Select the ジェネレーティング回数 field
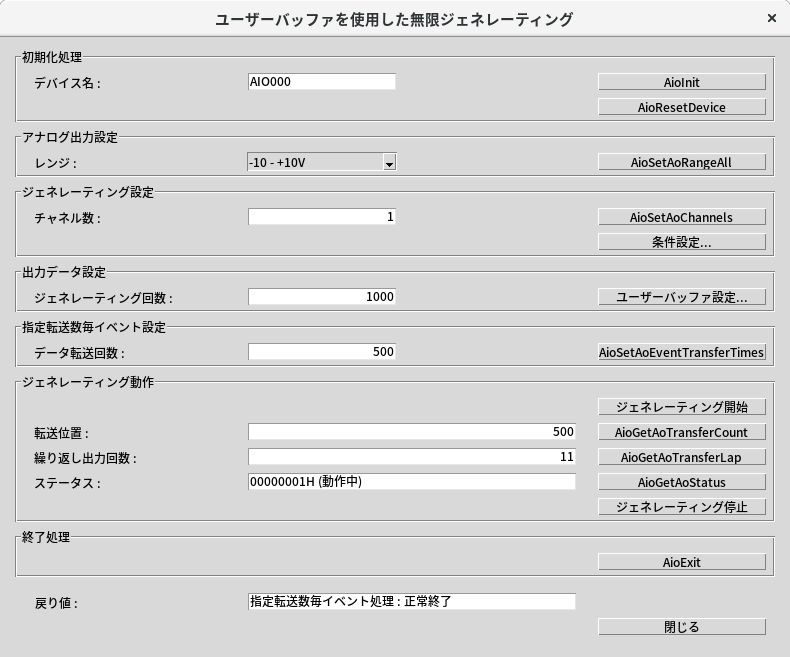Image resolution: width=790 pixels, height=657 pixels. pos(321,297)
